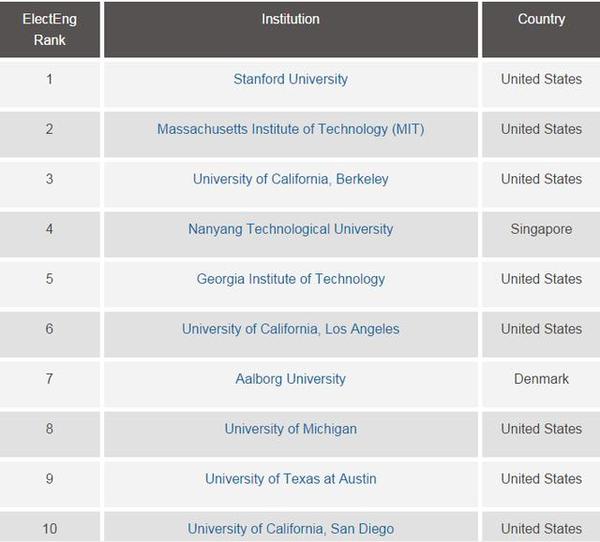Open University of California, San Diego link

pyautogui.click(x=290, y=529)
